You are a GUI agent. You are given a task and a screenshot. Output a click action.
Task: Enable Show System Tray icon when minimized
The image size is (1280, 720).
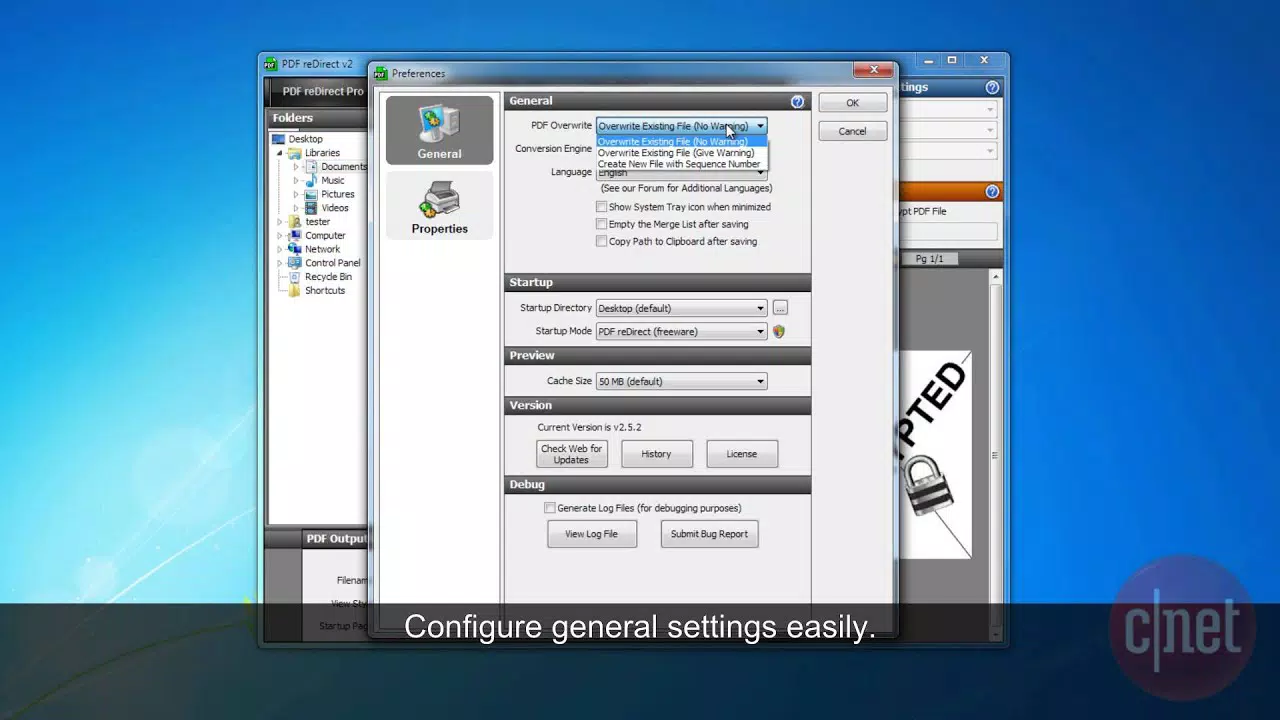pos(601,207)
